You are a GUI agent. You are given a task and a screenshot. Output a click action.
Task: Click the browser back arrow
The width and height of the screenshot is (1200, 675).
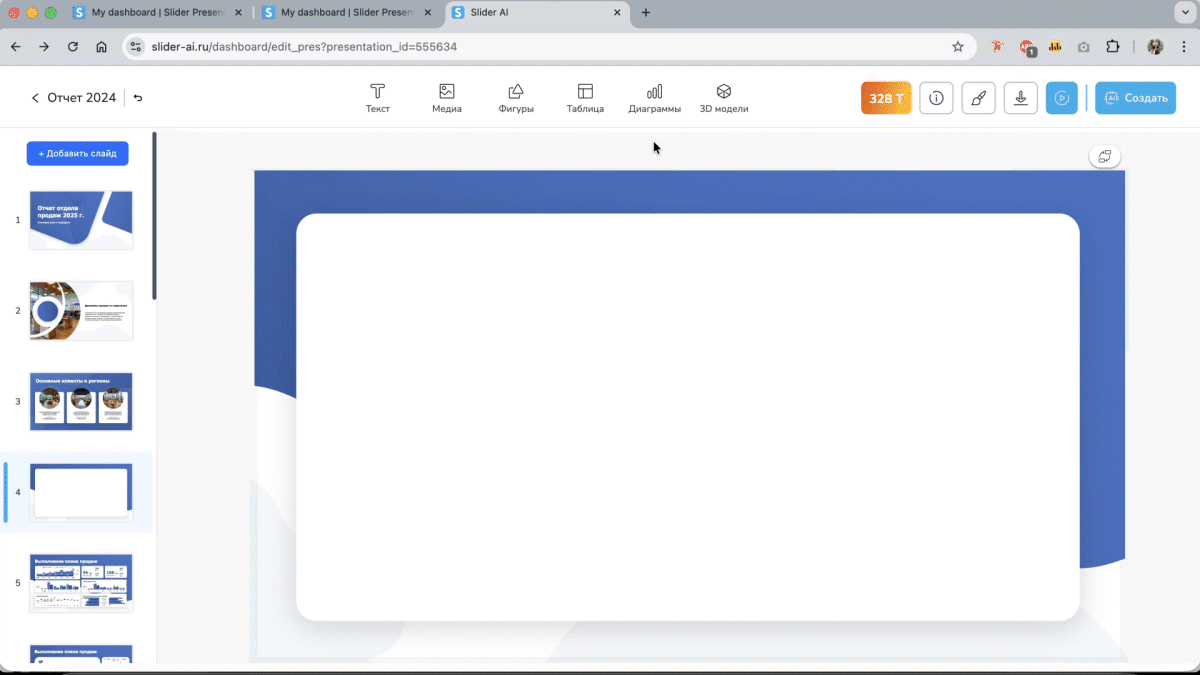pyautogui.click(x=15, y=47)
